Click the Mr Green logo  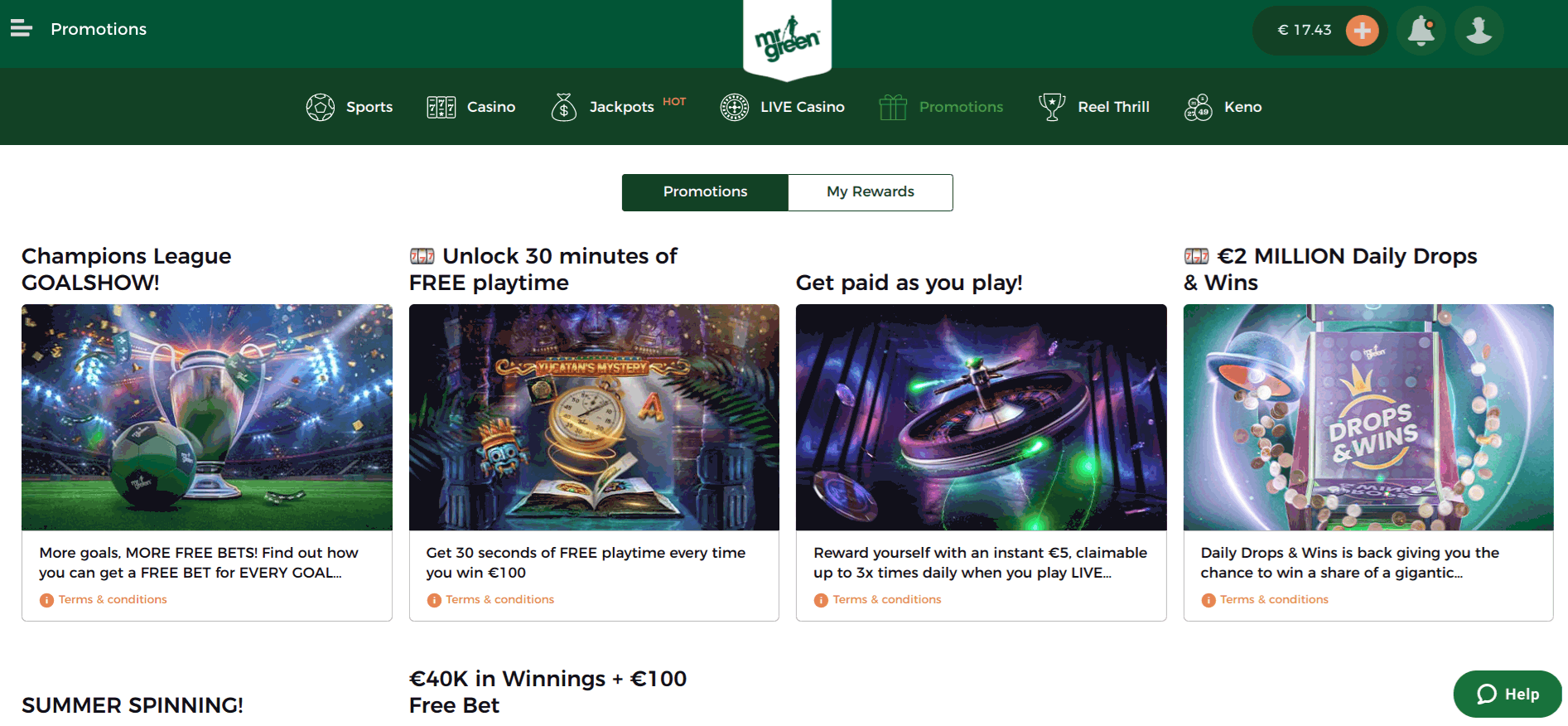pyautogui.click(x=787, y=38)
